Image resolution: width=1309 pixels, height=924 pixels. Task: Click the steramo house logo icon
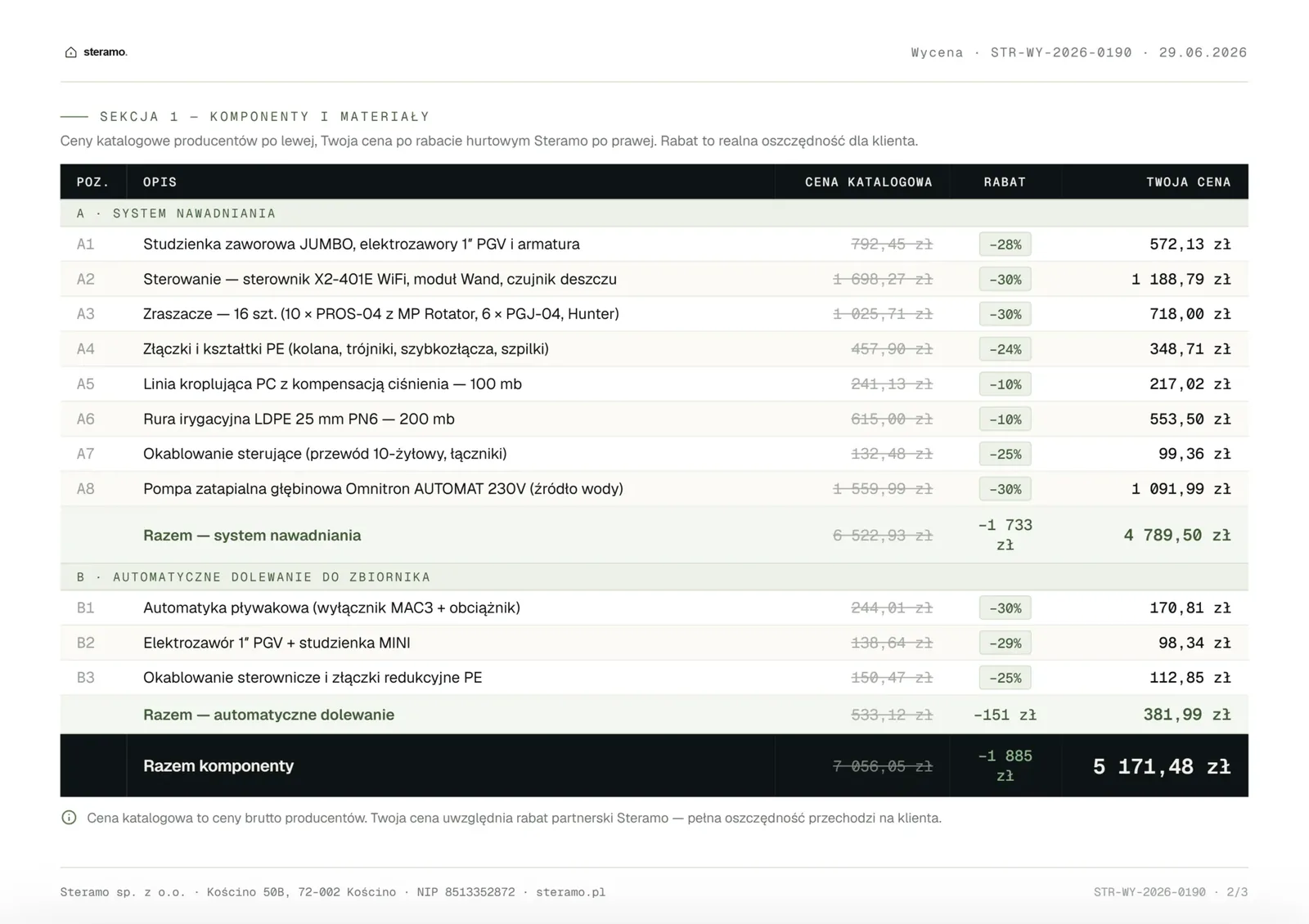coord(71,52)
